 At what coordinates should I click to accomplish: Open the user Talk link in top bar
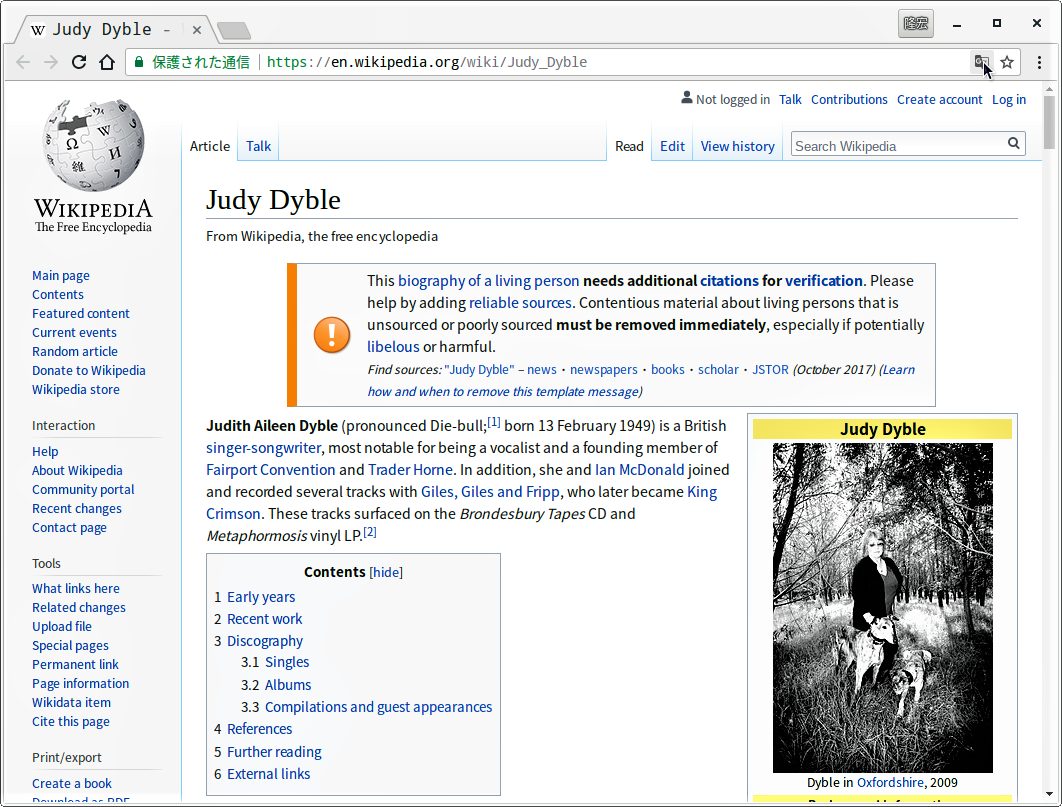790,100
